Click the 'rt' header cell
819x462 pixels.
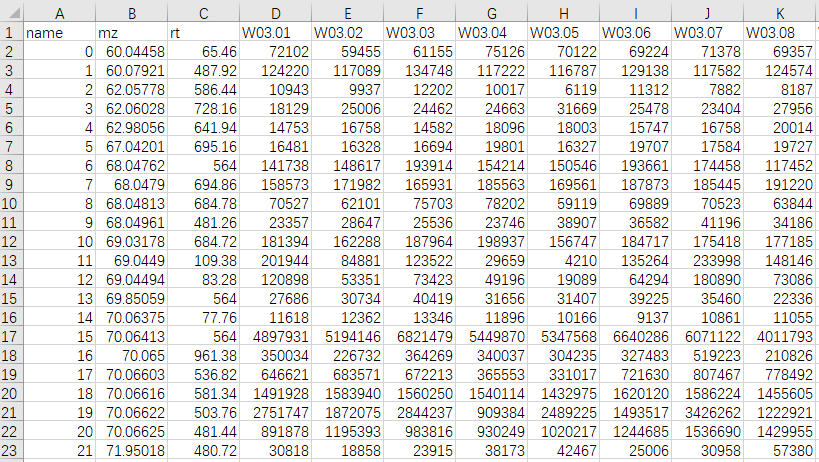click(x=203, y=32)
